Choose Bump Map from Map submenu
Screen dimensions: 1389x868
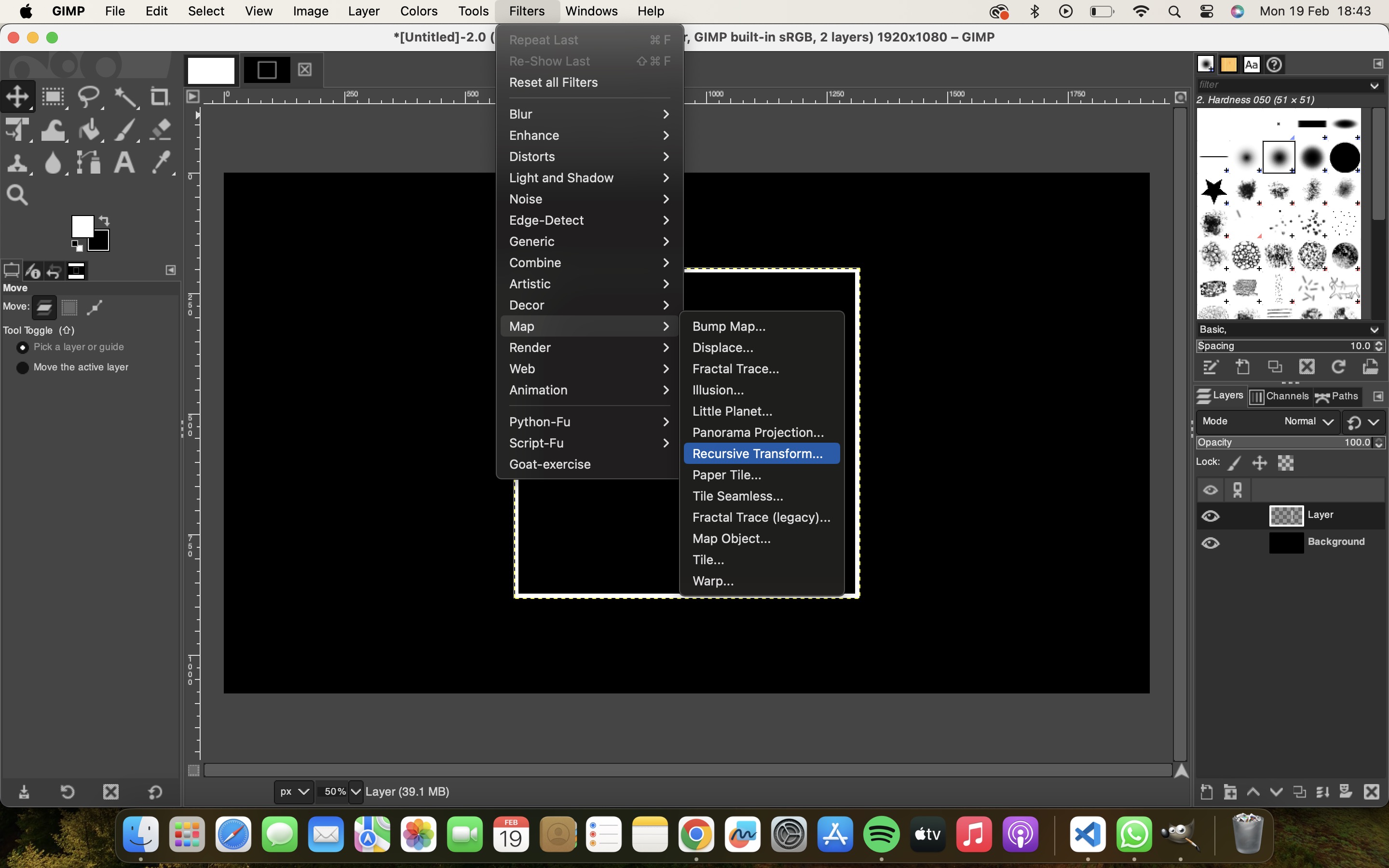(x=762, y=326)
